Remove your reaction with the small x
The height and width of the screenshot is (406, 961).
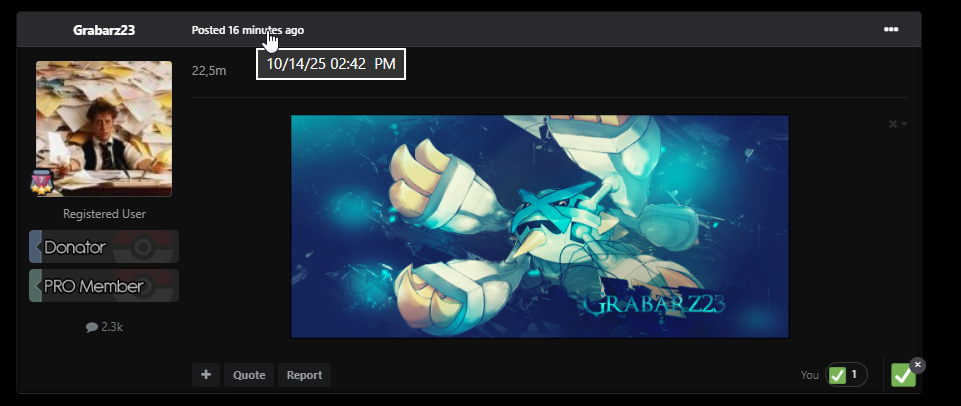pos(918,365)
